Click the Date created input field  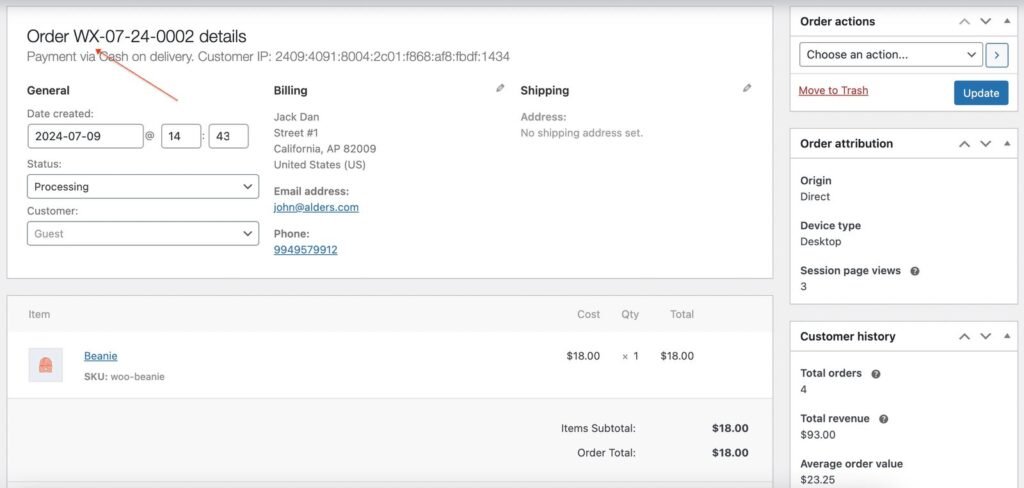[85, 136]
